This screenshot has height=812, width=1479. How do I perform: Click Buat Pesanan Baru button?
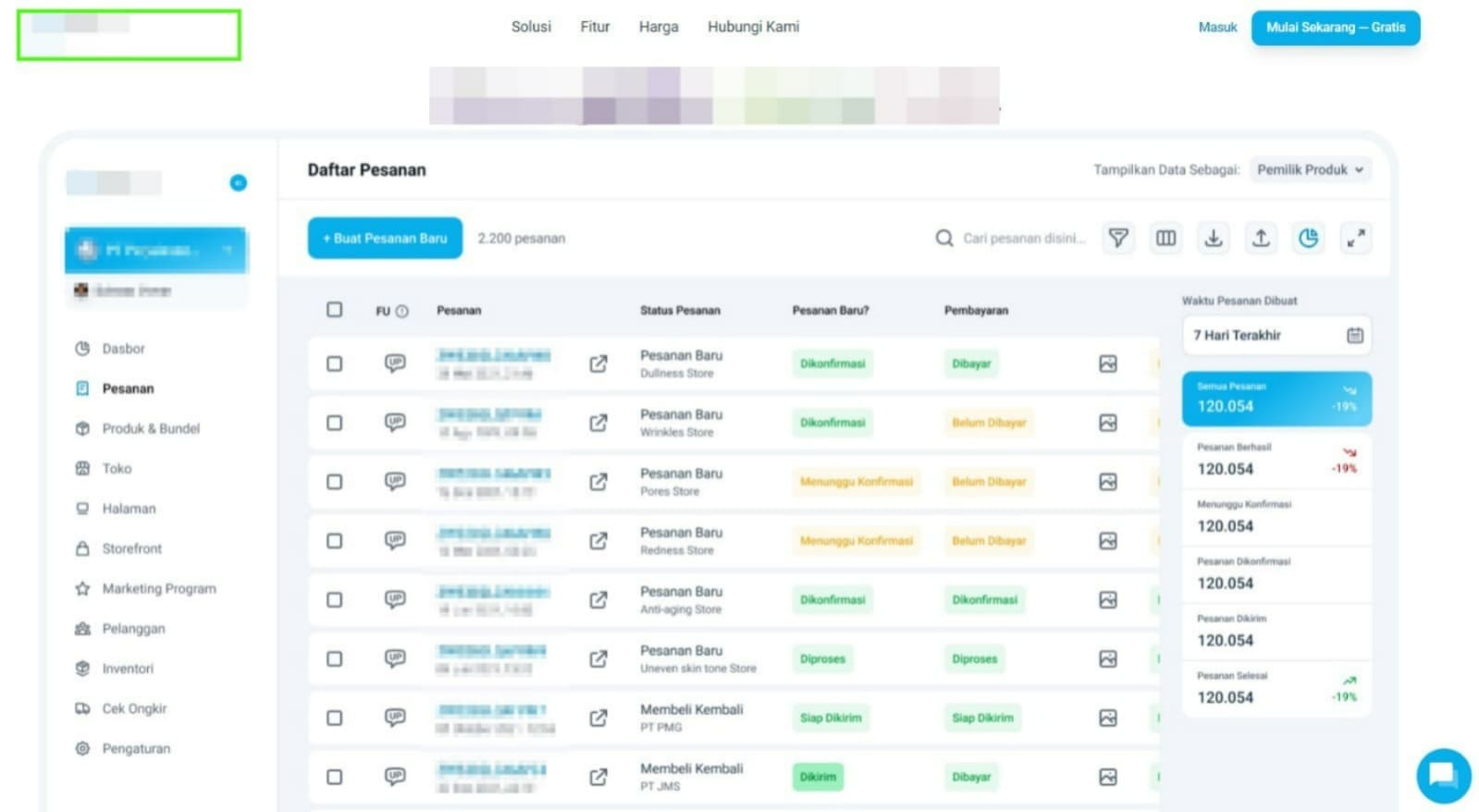coord(385,239)
